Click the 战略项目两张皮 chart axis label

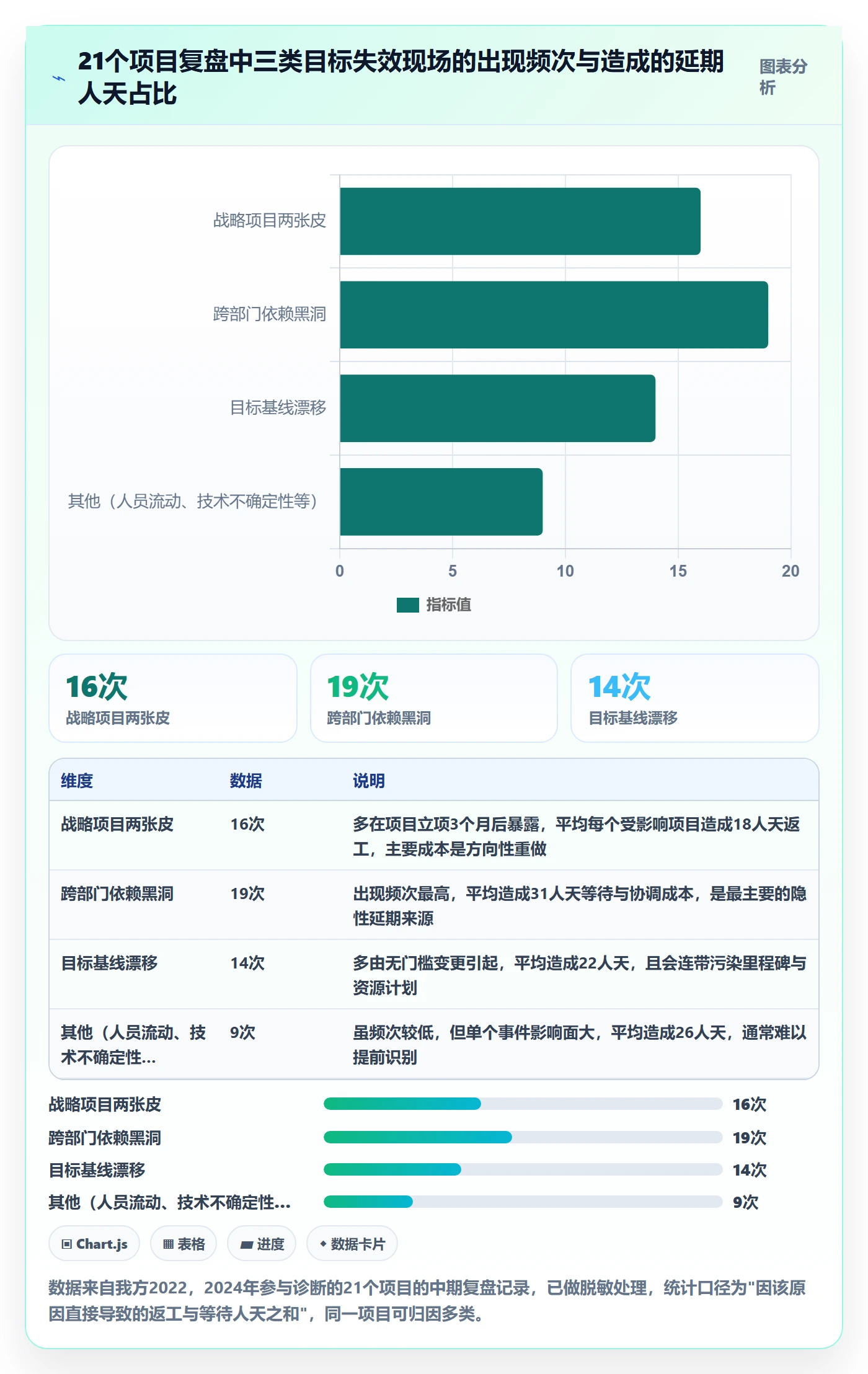tap(270, 221)
